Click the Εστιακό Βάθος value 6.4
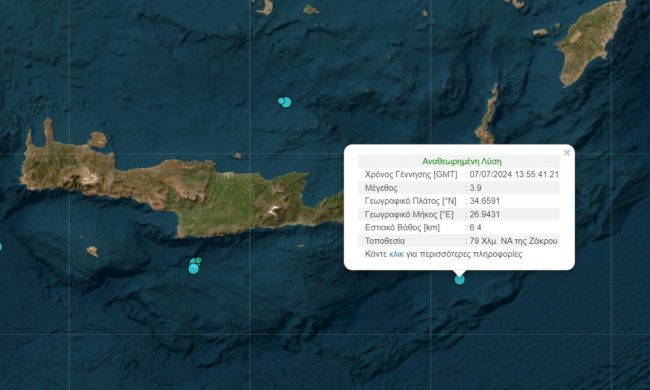Screen dimensions: 650x390 click(x=475, y=228)
